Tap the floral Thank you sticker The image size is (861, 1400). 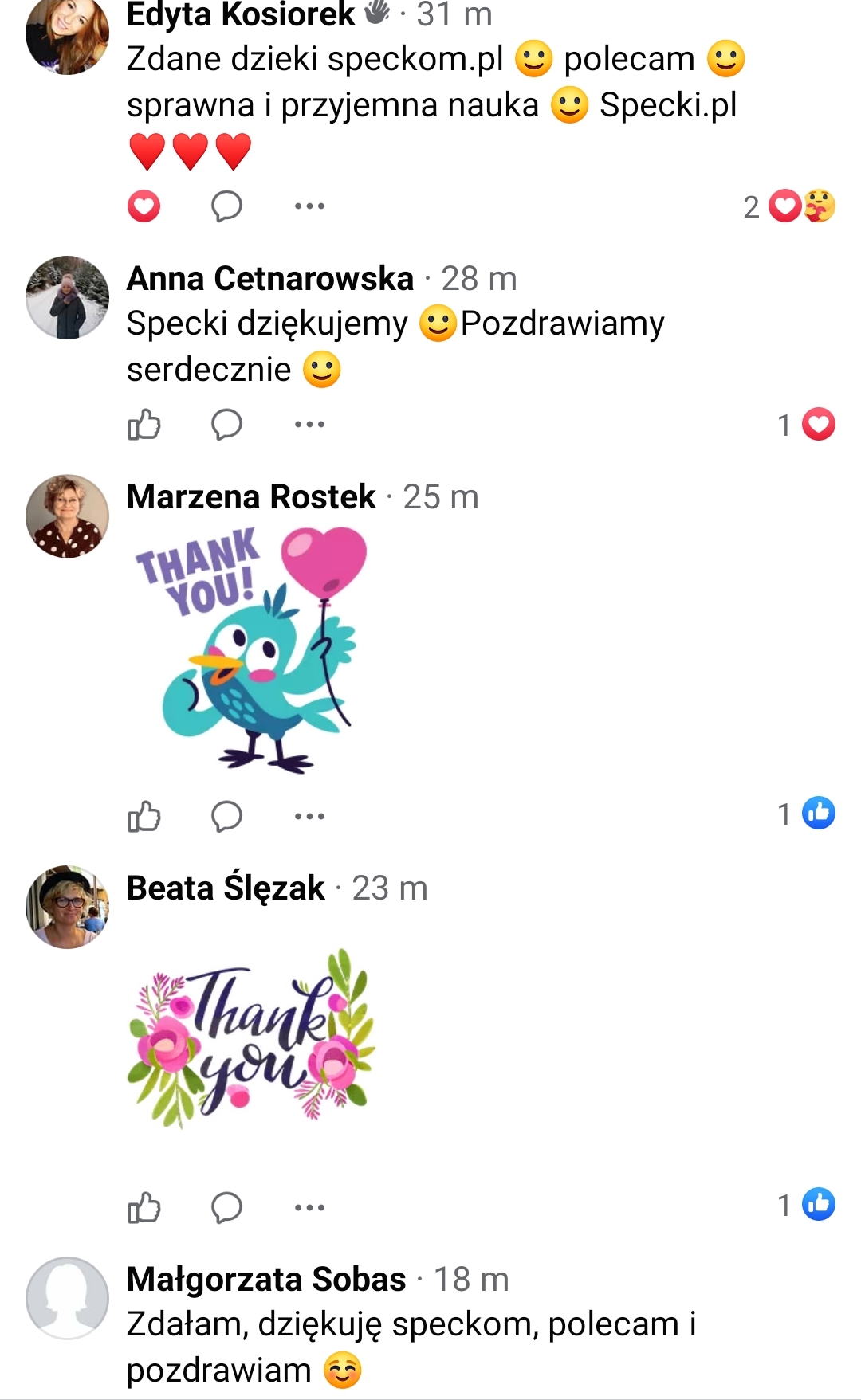(x=251, y=1038)
